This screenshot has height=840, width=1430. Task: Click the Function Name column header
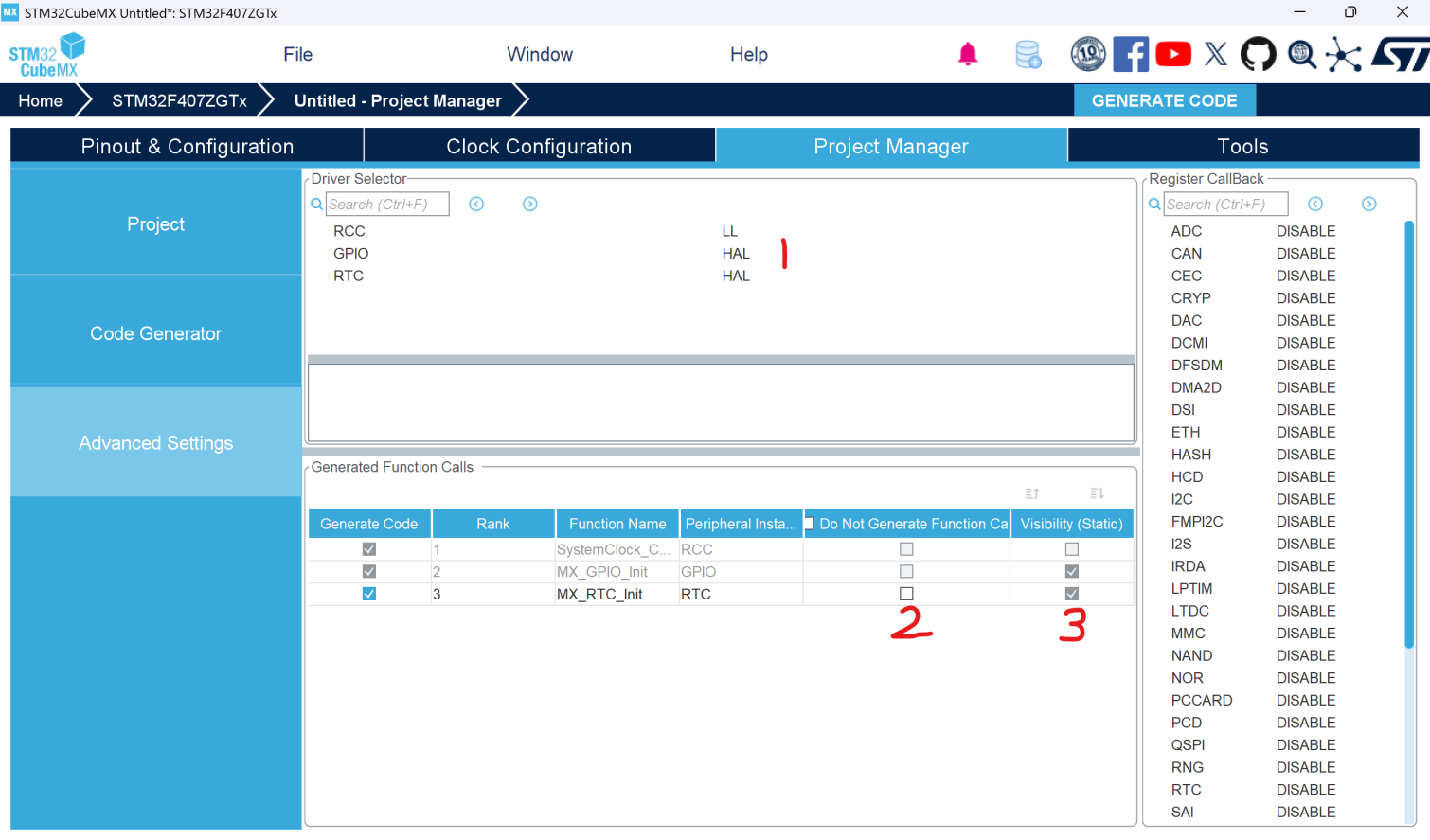coord(617,524)
